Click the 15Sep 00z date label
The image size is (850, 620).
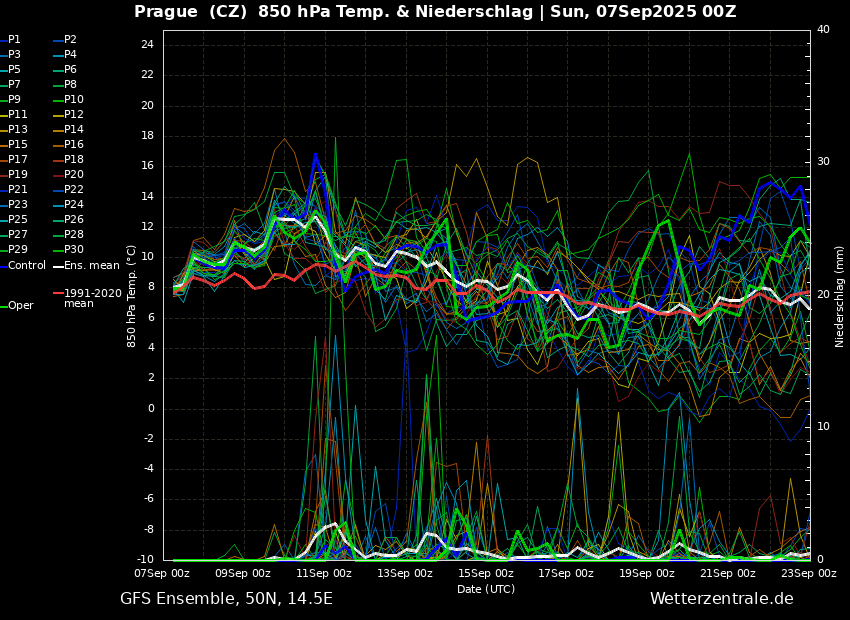pos(486,573)
